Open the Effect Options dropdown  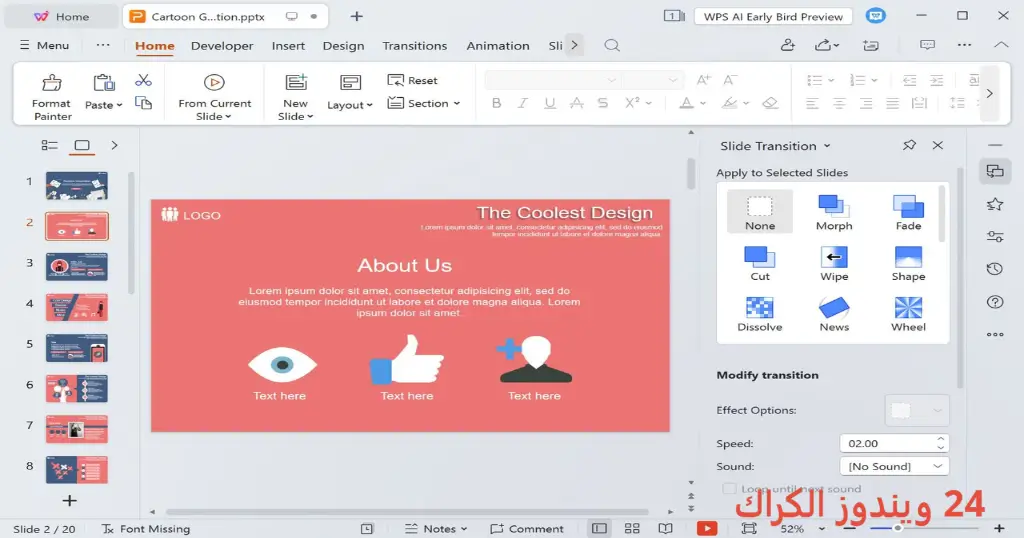tap(916, 410)
